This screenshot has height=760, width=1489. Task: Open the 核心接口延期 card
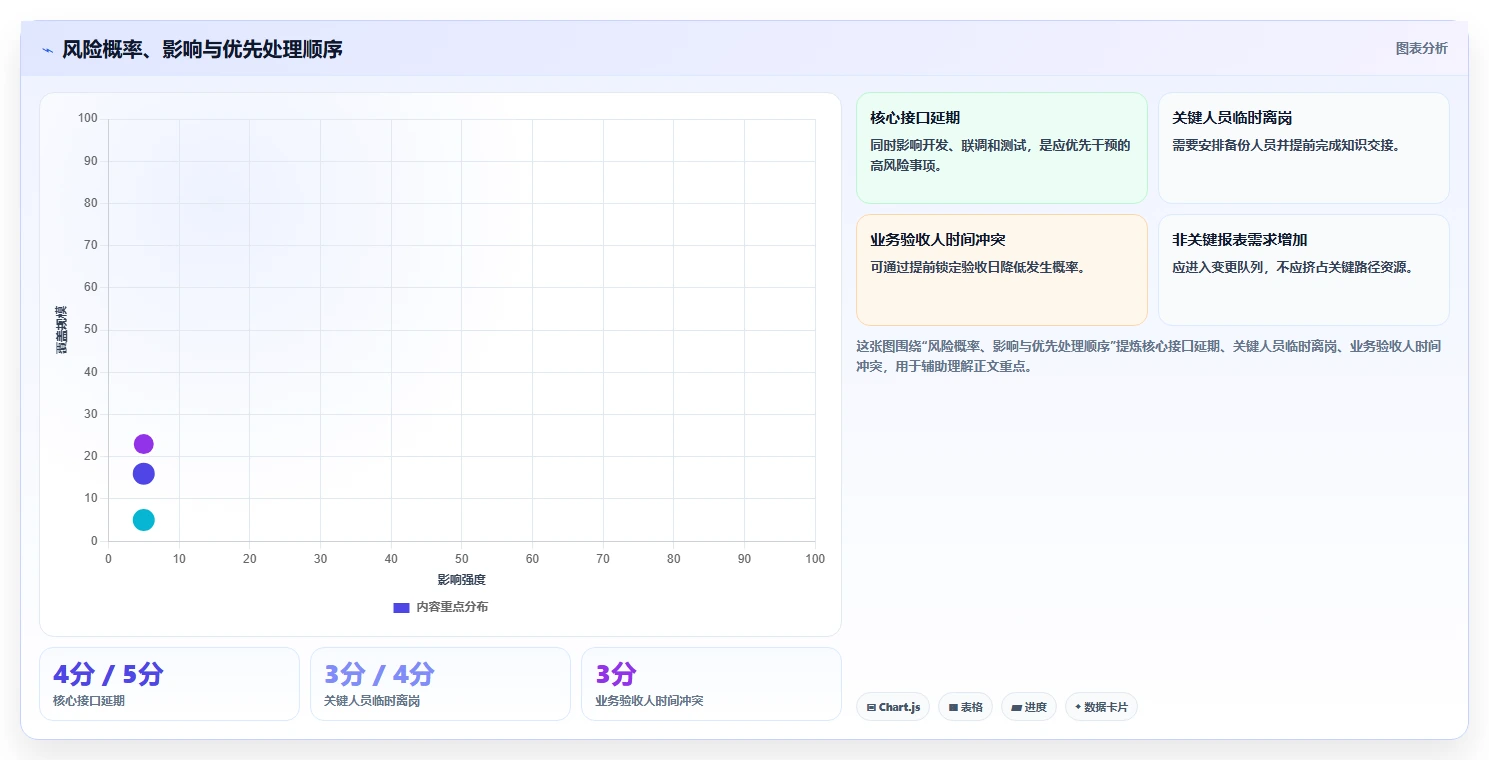tap(1001, 148)
